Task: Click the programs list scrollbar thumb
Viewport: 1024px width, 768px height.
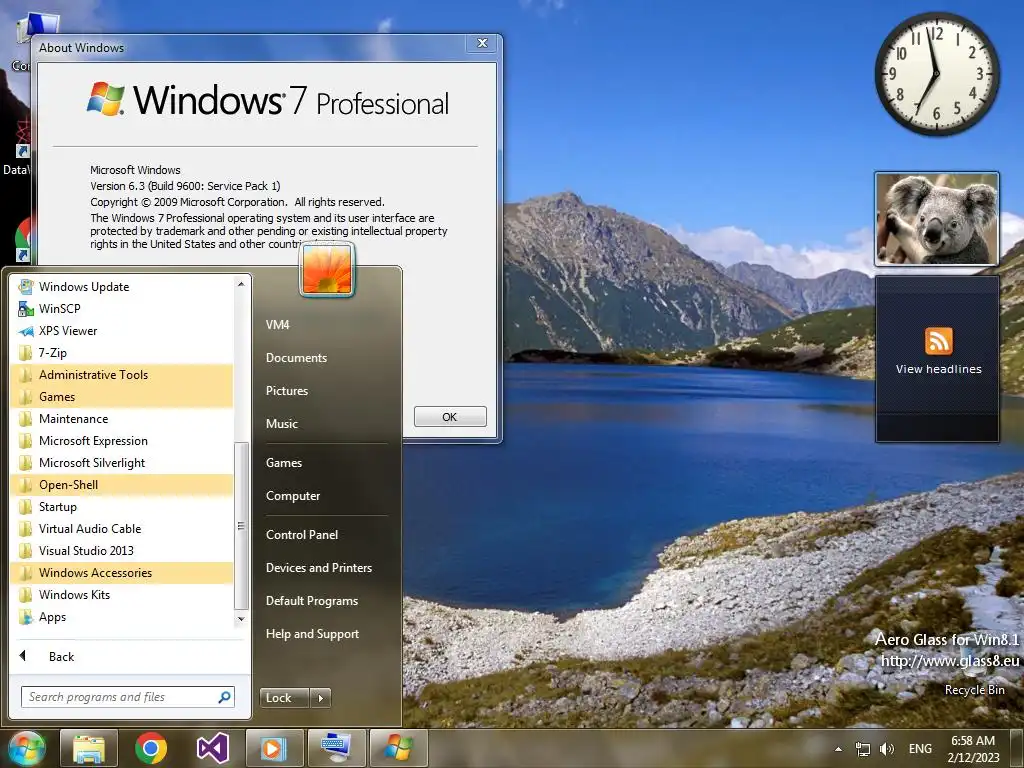Action: pos(241,526)
